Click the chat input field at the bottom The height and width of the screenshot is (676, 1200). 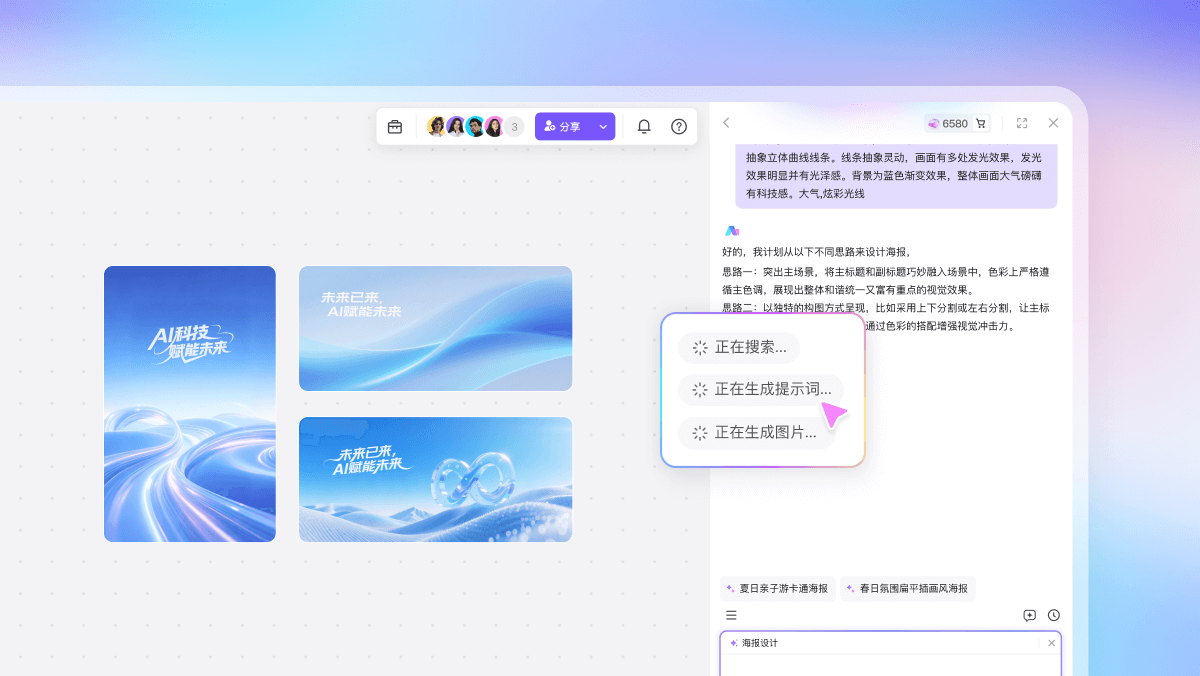[x=890, y=665]
